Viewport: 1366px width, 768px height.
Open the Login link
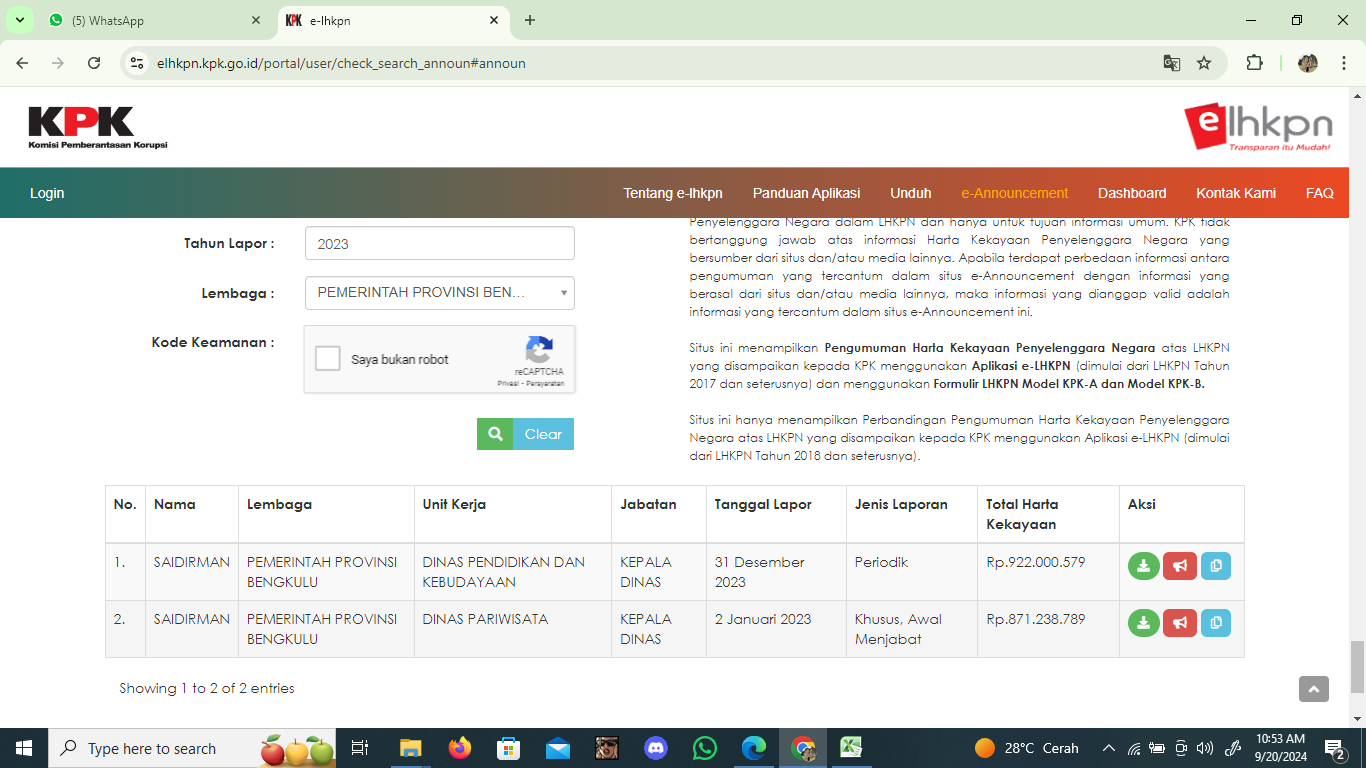(47, 193)
